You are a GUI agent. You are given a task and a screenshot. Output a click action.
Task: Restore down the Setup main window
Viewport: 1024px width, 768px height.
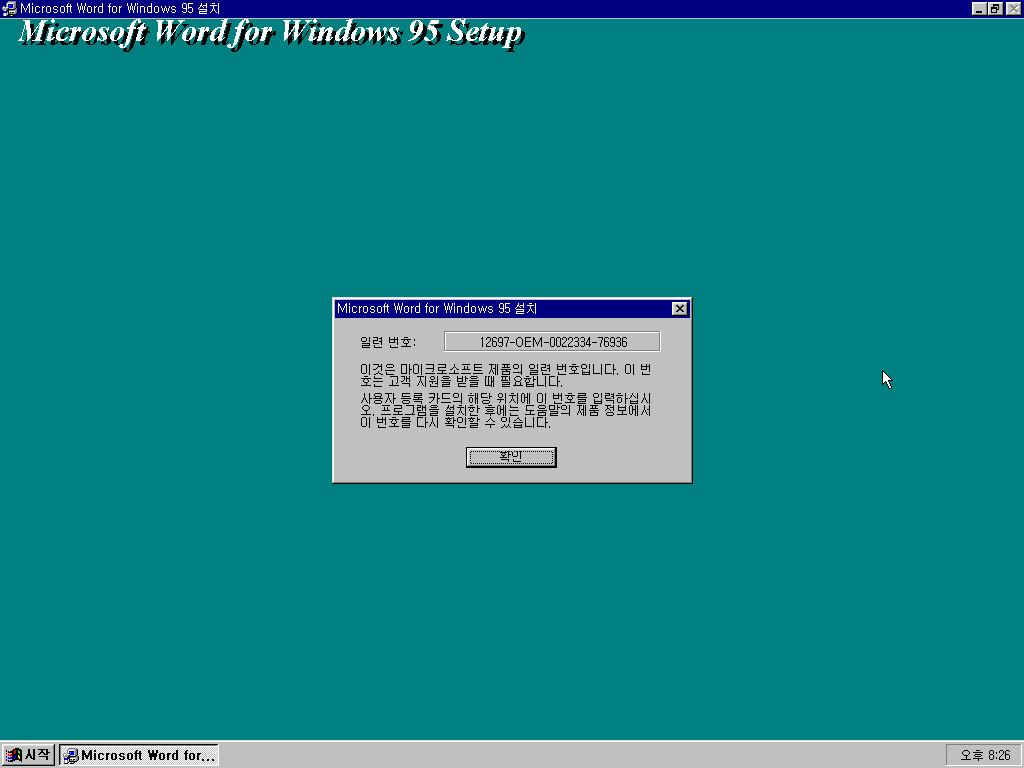pyautogui.click(x=995, y=8)
